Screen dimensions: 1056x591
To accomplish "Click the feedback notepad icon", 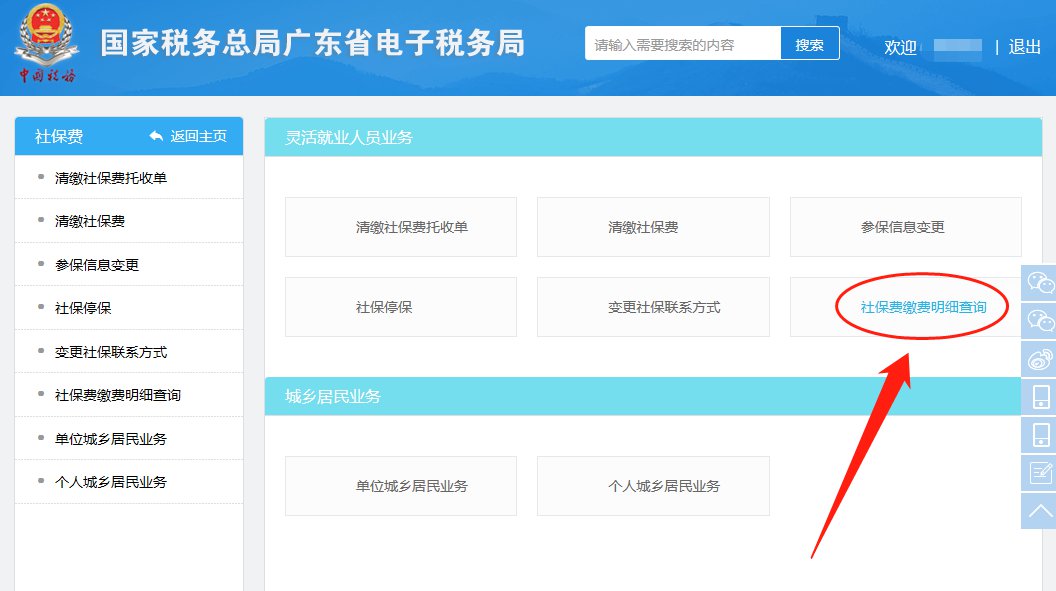I will [1040, 472].
